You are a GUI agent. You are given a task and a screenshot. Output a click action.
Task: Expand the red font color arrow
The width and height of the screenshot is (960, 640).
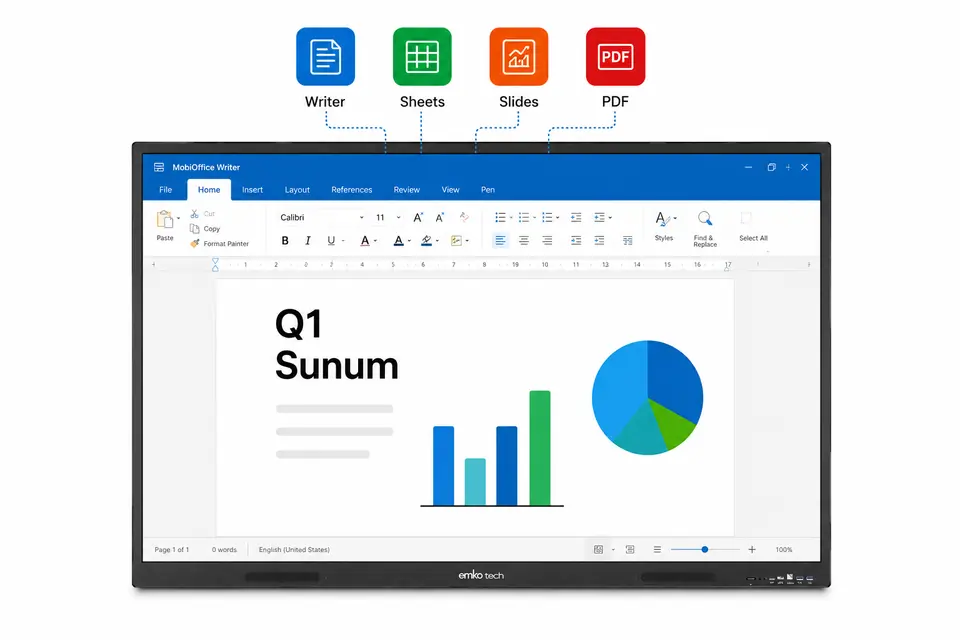[x=375, y=241]
